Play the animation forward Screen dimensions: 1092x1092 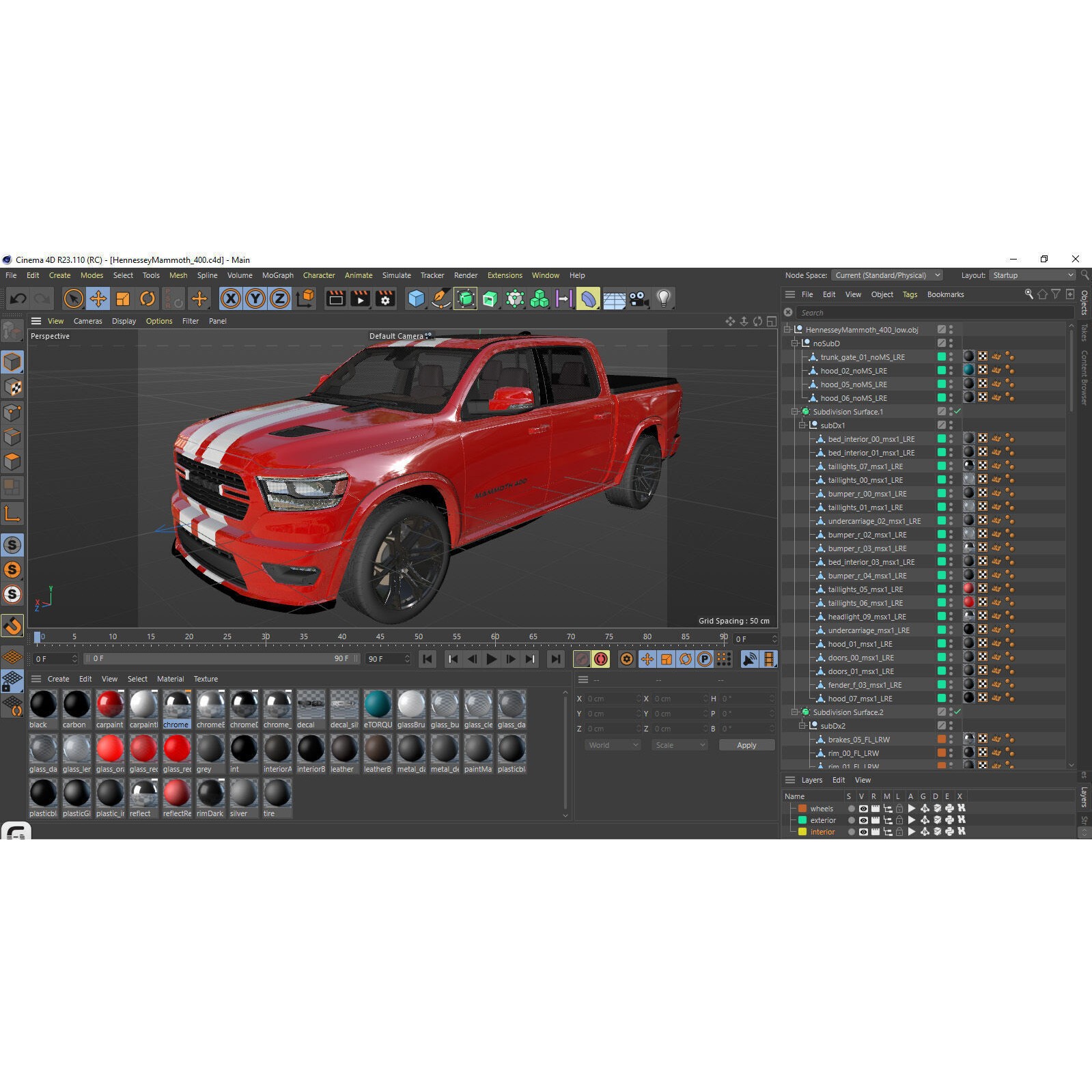[491, 659]
